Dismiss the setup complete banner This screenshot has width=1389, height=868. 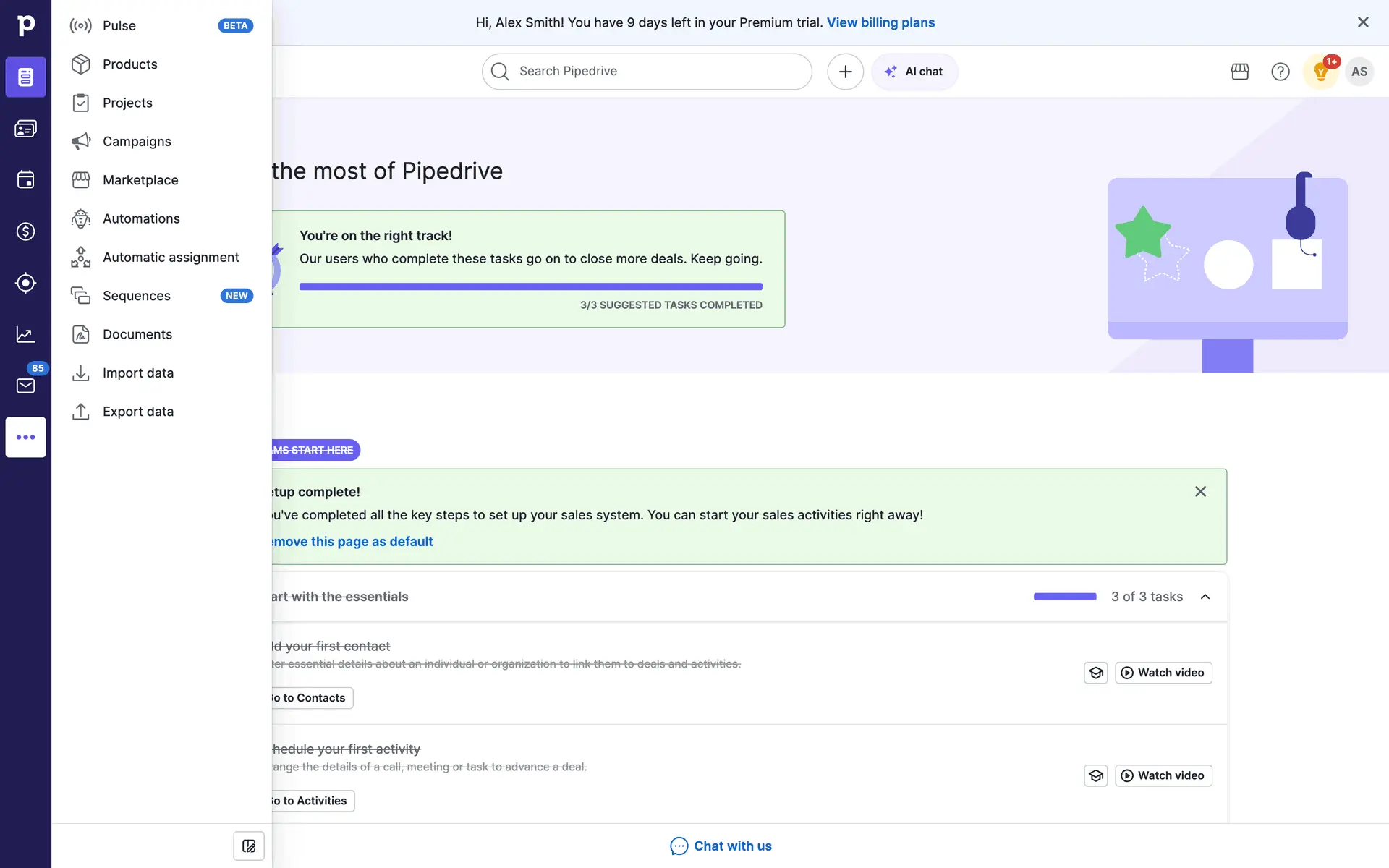1200,492
